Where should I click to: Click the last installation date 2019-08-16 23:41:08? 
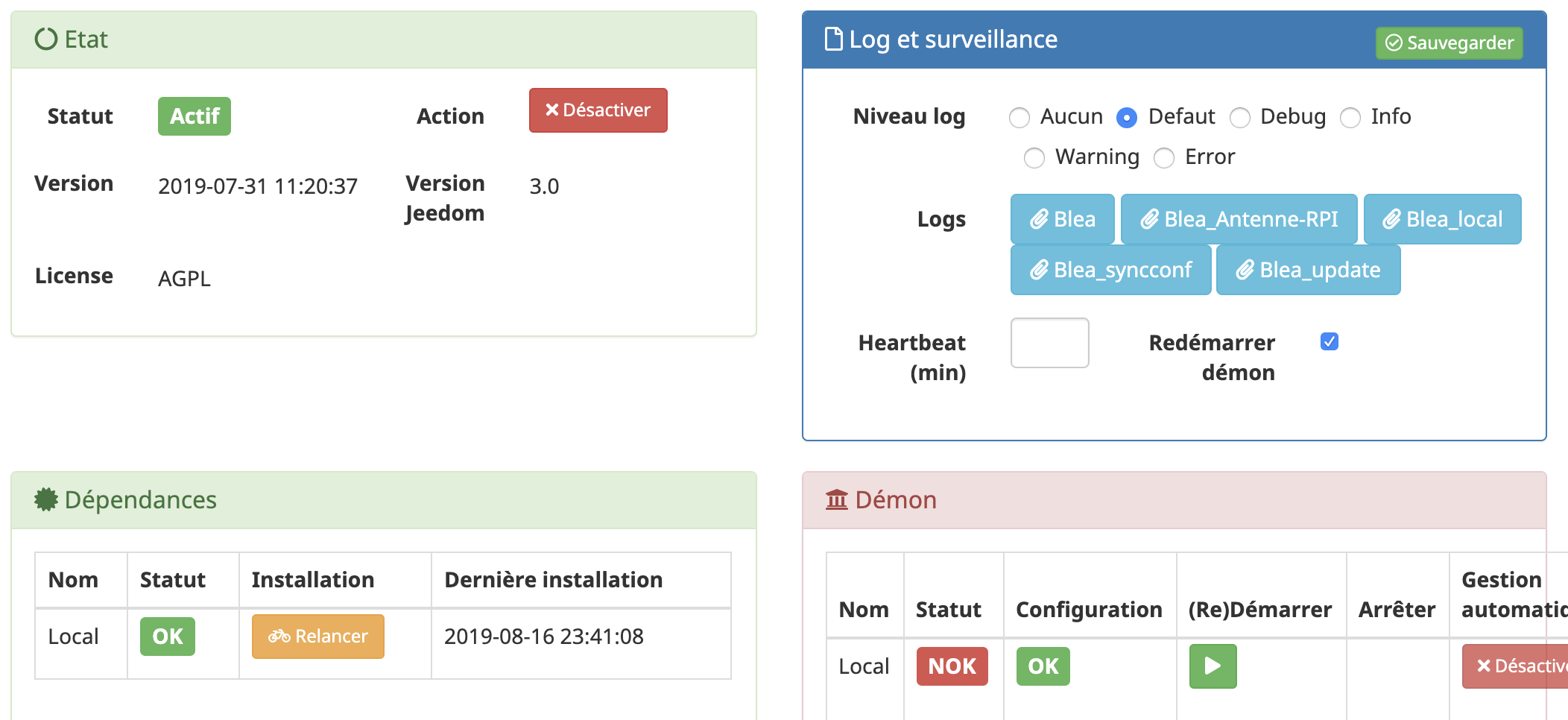coord(544,637)
